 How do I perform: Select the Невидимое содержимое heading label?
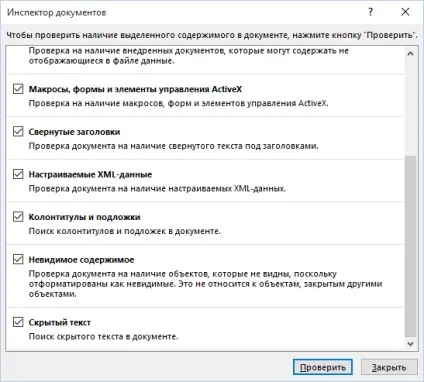click(x=81, y=260)
